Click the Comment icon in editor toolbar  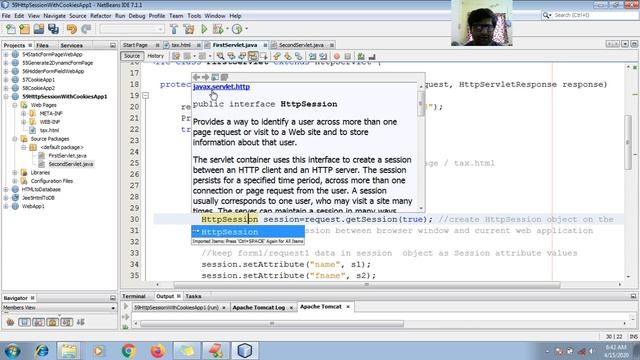tap(361, 56)
